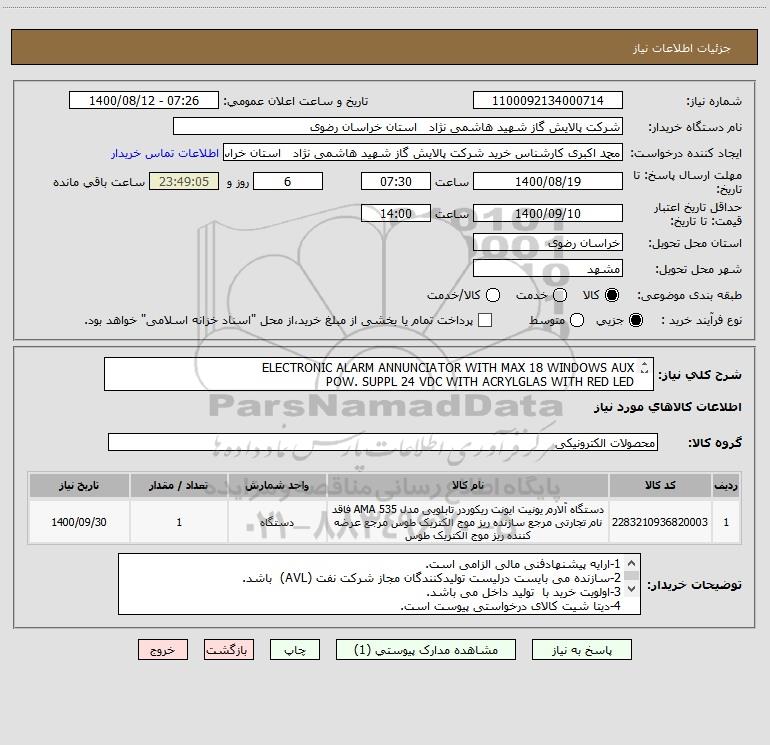Open مشاهده مدارک پیوستی (1) button

coord(426,650)
